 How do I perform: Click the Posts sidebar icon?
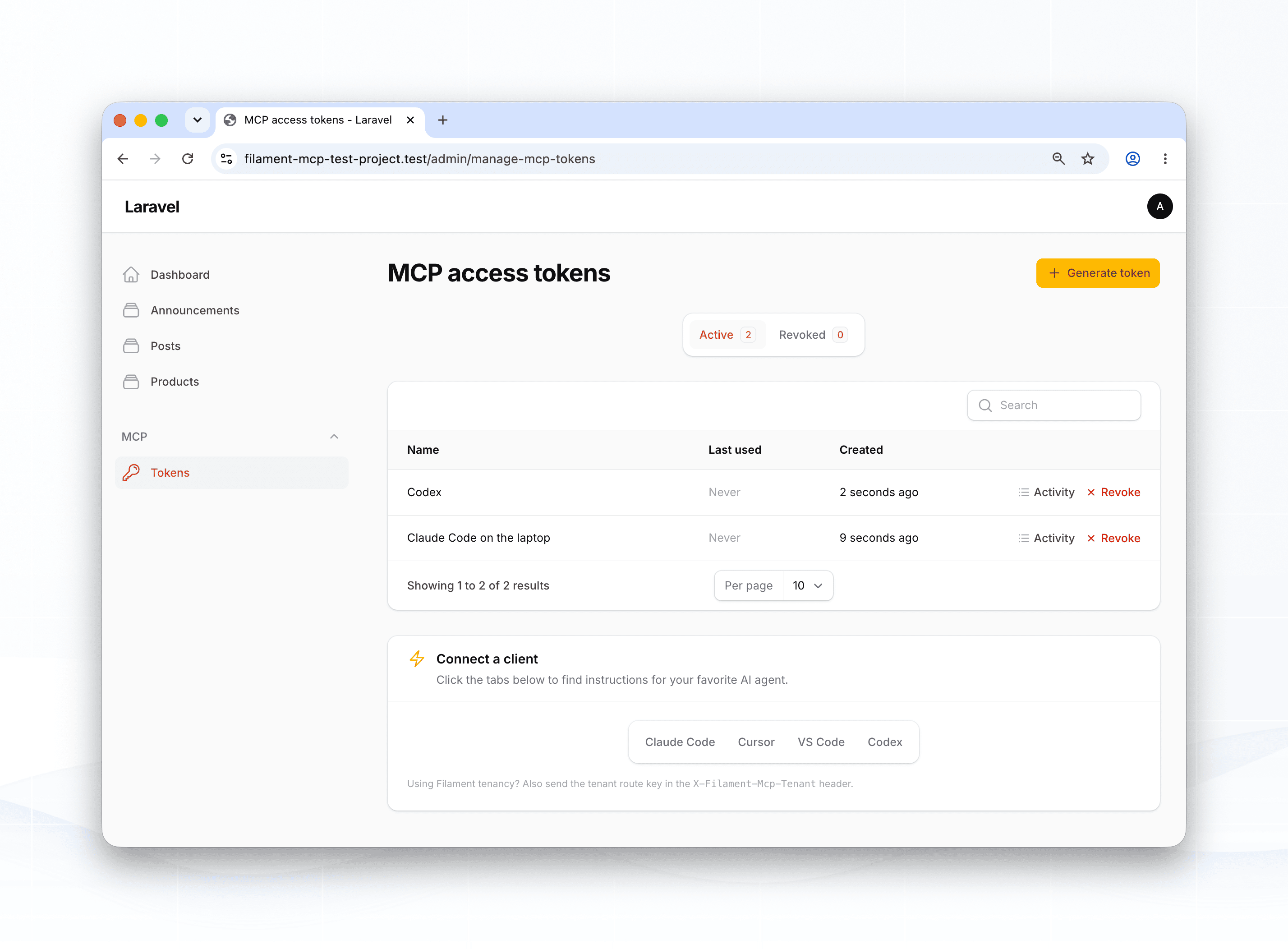[x=131, y=346]
